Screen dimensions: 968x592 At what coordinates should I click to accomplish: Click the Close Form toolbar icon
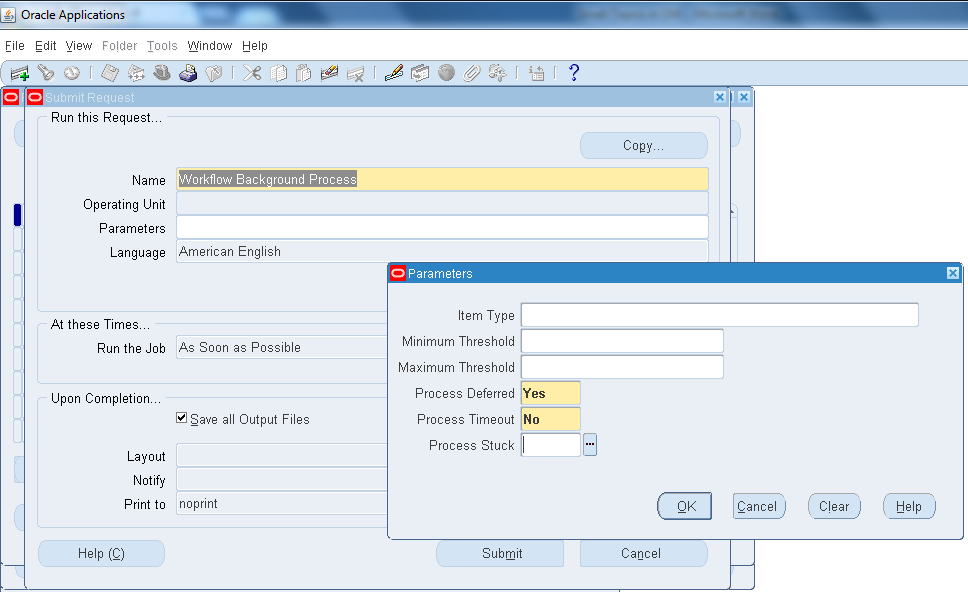click(x=214, y=73)
